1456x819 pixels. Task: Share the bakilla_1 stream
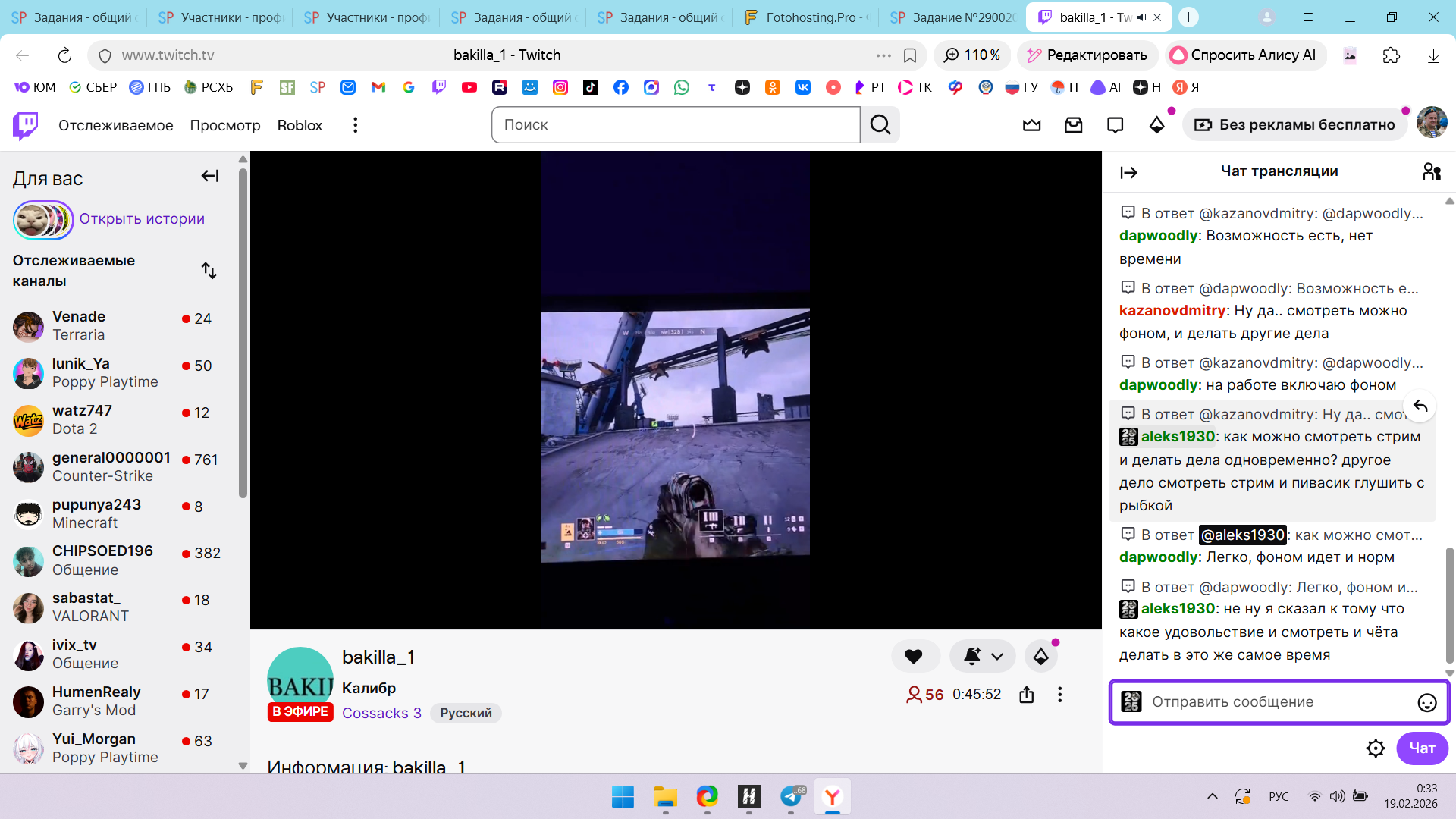coord(1026,695)
